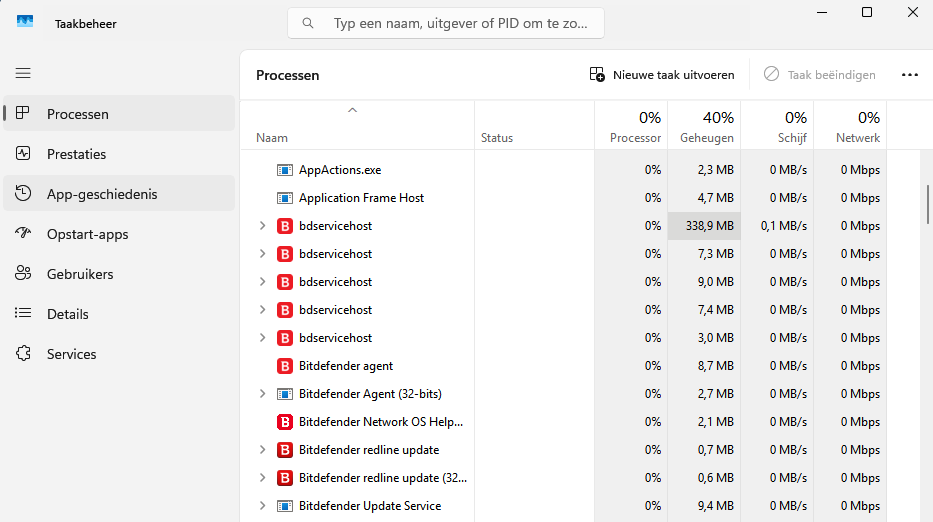This screenshot has width=933, height=522.
Task: Click the 2,1 MB memory value
Action: 716,421
